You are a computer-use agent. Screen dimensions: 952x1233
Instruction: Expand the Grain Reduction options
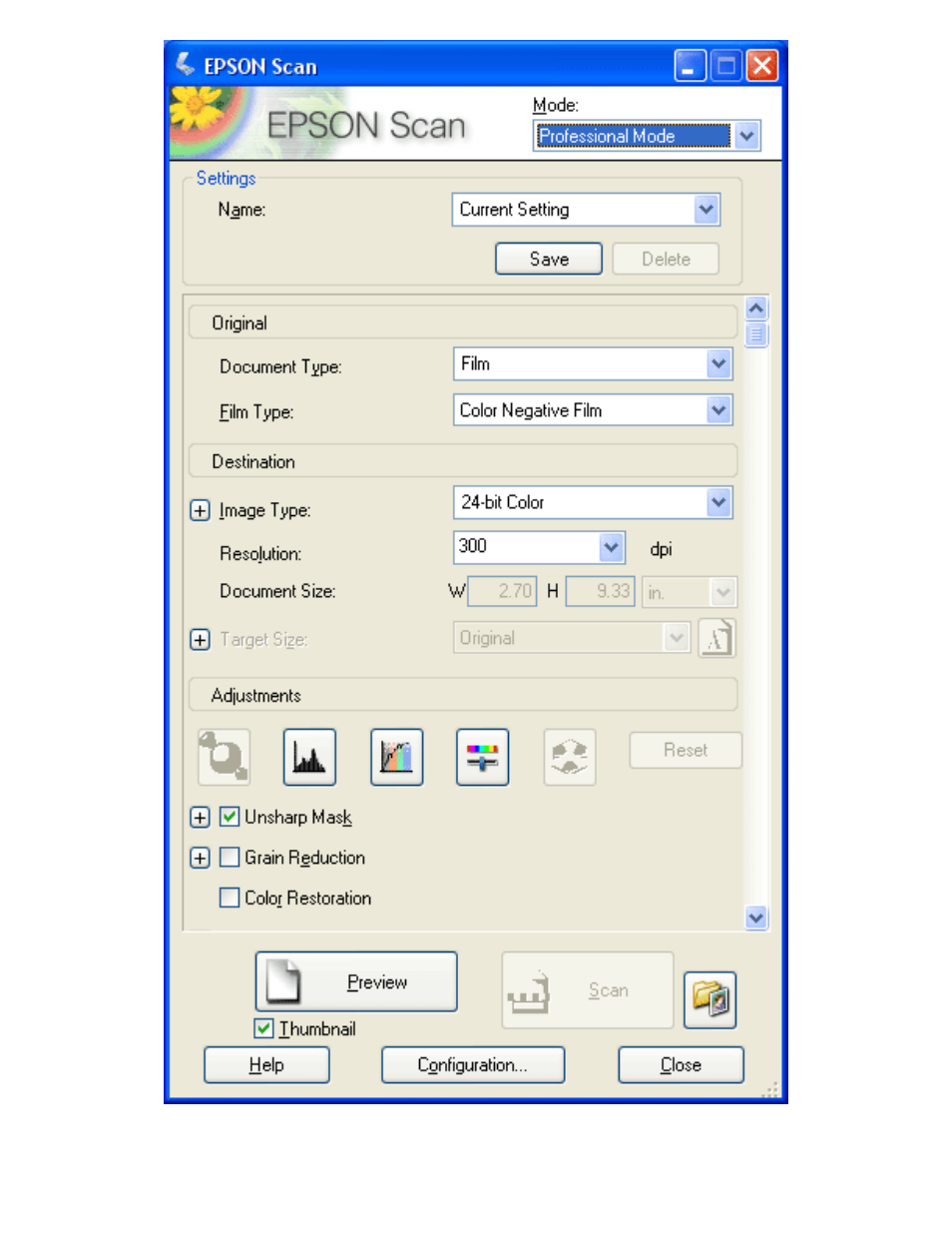(200, 859)
